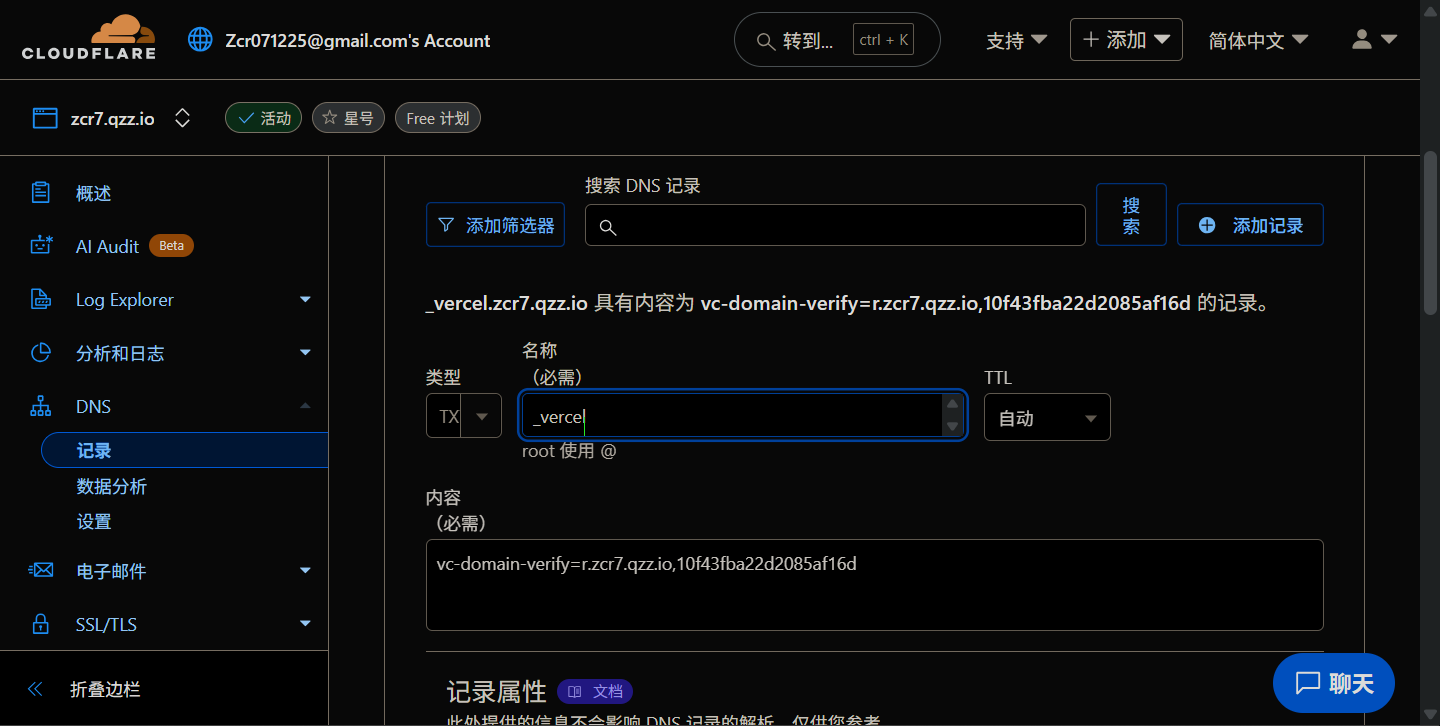Open the user profile menu icon
This screenshot has height=726, width=1440.
(x=1374, y=39)
